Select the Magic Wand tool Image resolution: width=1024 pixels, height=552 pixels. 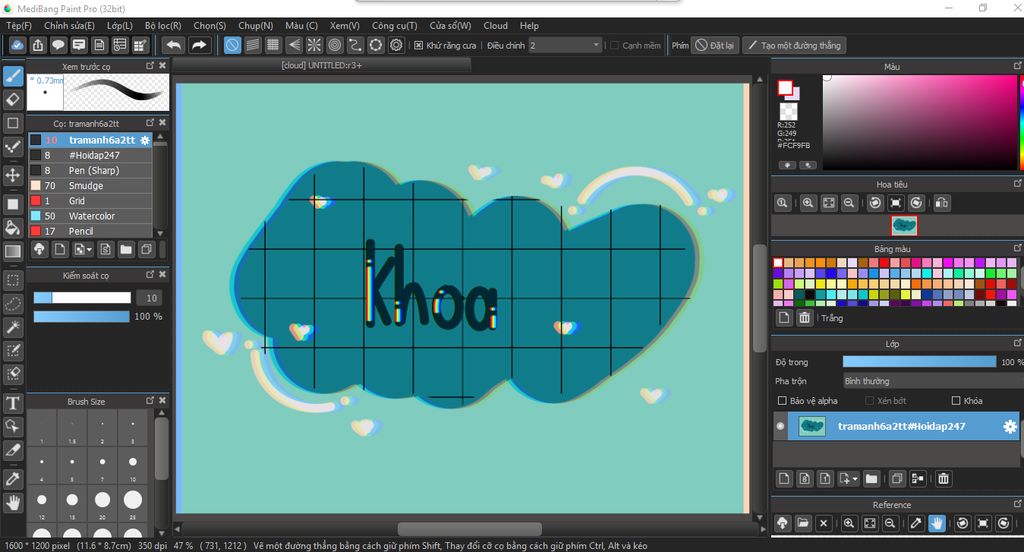click(x=13, y=327)
